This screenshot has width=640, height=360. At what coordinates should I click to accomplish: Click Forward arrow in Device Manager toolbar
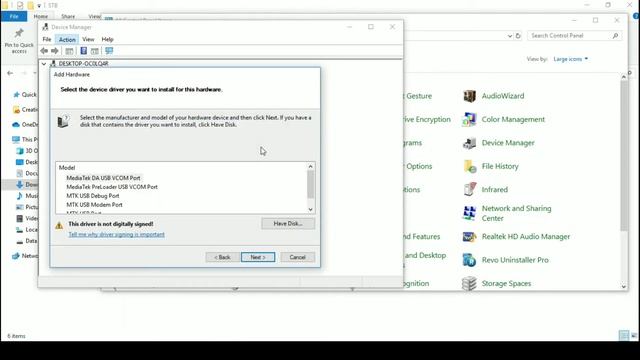pyautogui.click(x=55, y=51)
